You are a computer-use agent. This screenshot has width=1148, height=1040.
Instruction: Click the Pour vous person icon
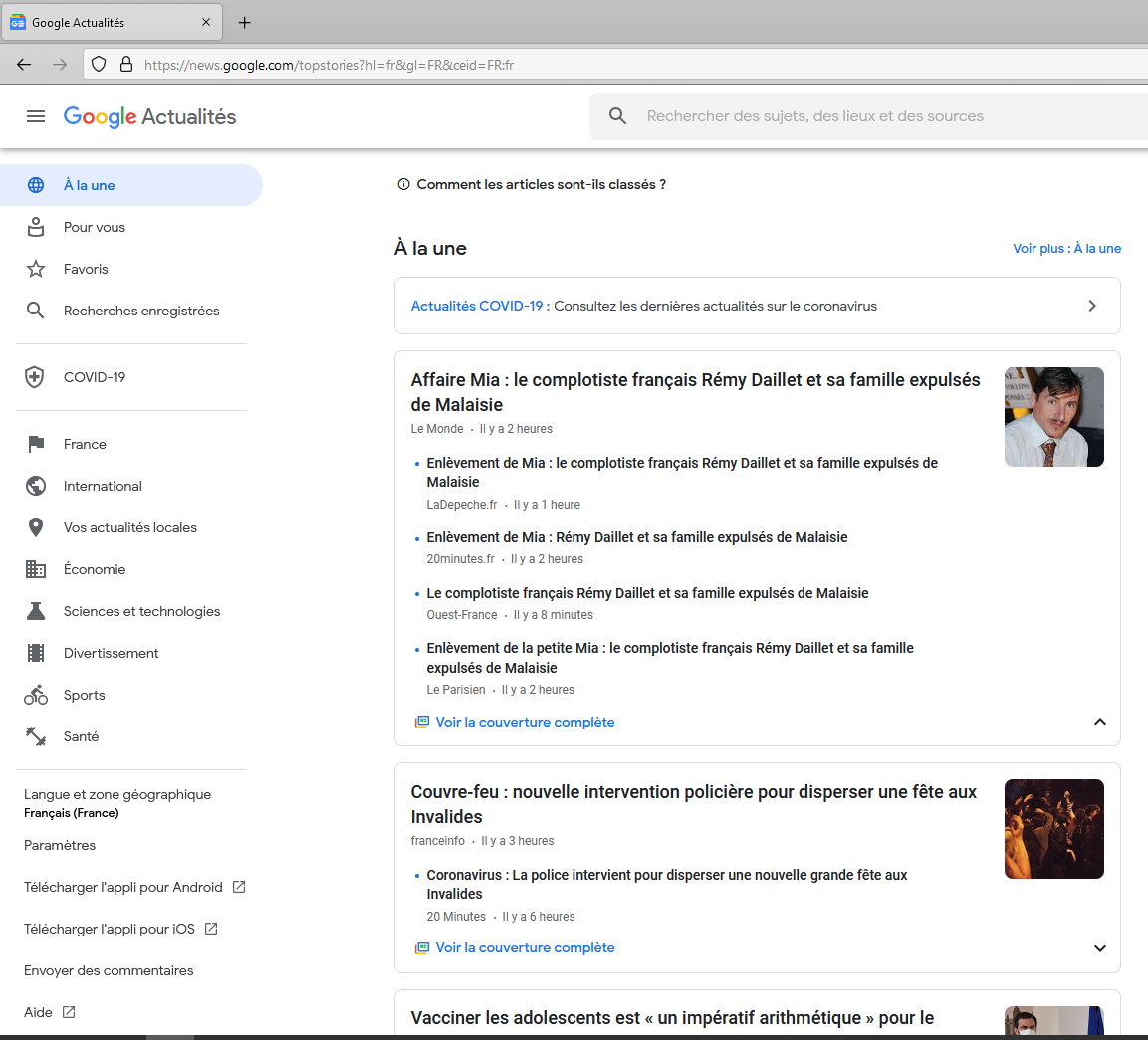[36, 227]
